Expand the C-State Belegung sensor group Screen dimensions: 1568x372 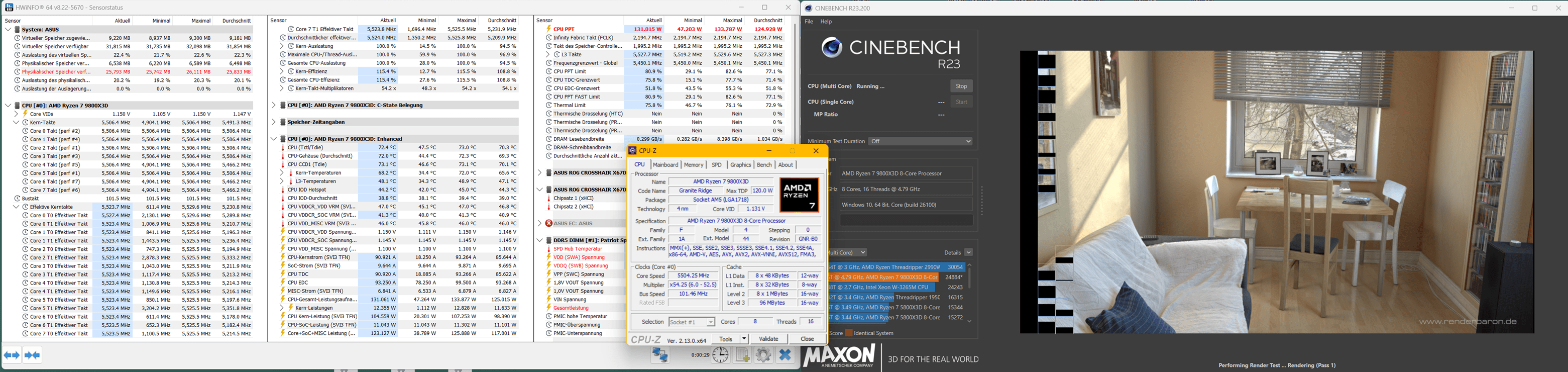click(275, 106)
